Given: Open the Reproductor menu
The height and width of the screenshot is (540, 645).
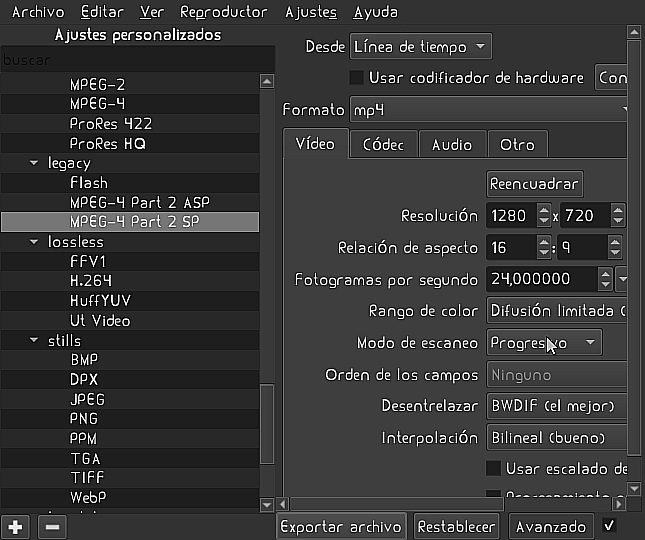Looking at the screenshot, I should [x=224, y=12].
